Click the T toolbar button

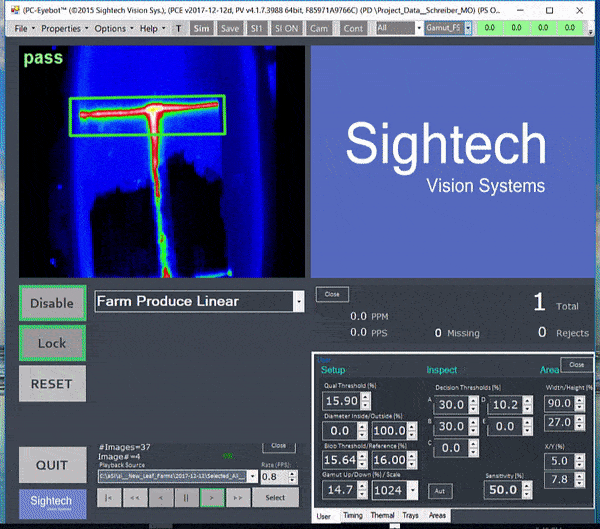coord(178,28)
